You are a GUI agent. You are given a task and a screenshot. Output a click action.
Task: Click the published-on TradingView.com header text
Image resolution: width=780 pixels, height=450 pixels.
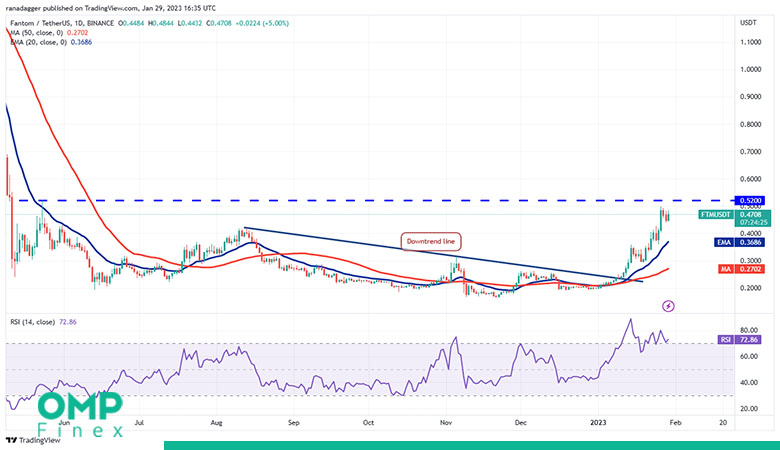click(111, 8)
